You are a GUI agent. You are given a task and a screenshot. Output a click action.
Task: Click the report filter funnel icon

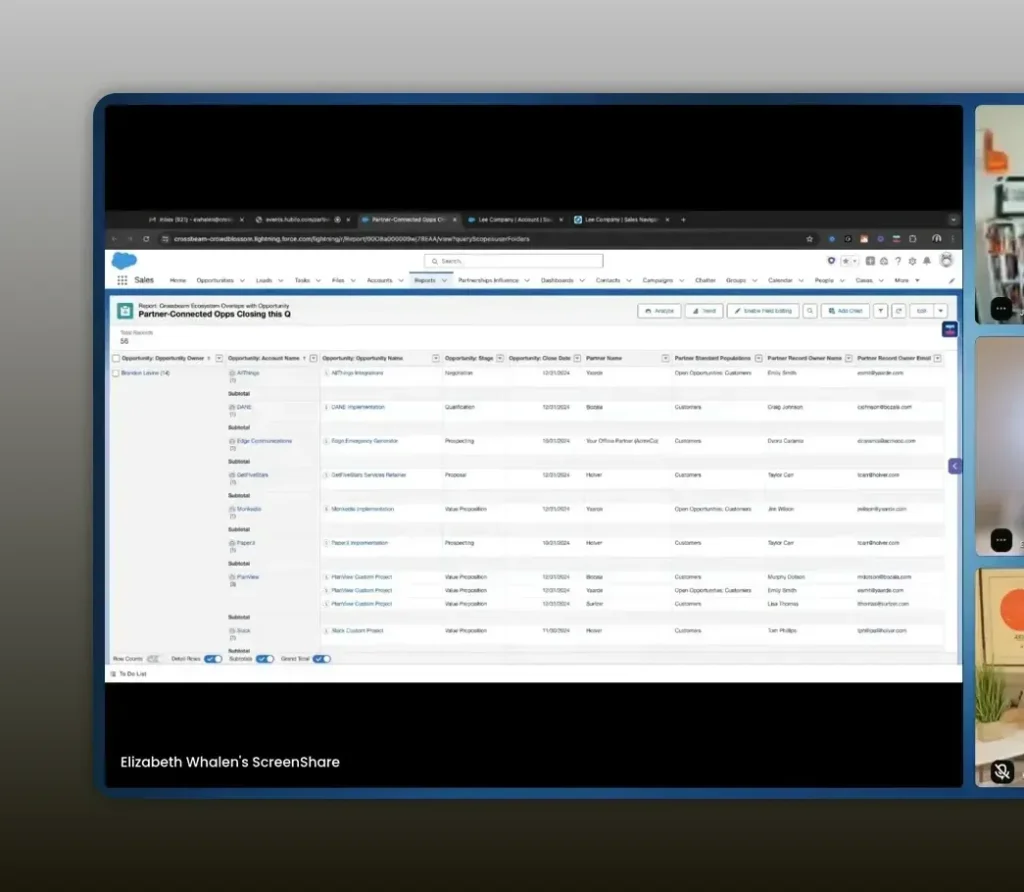(x=881, y=311)
